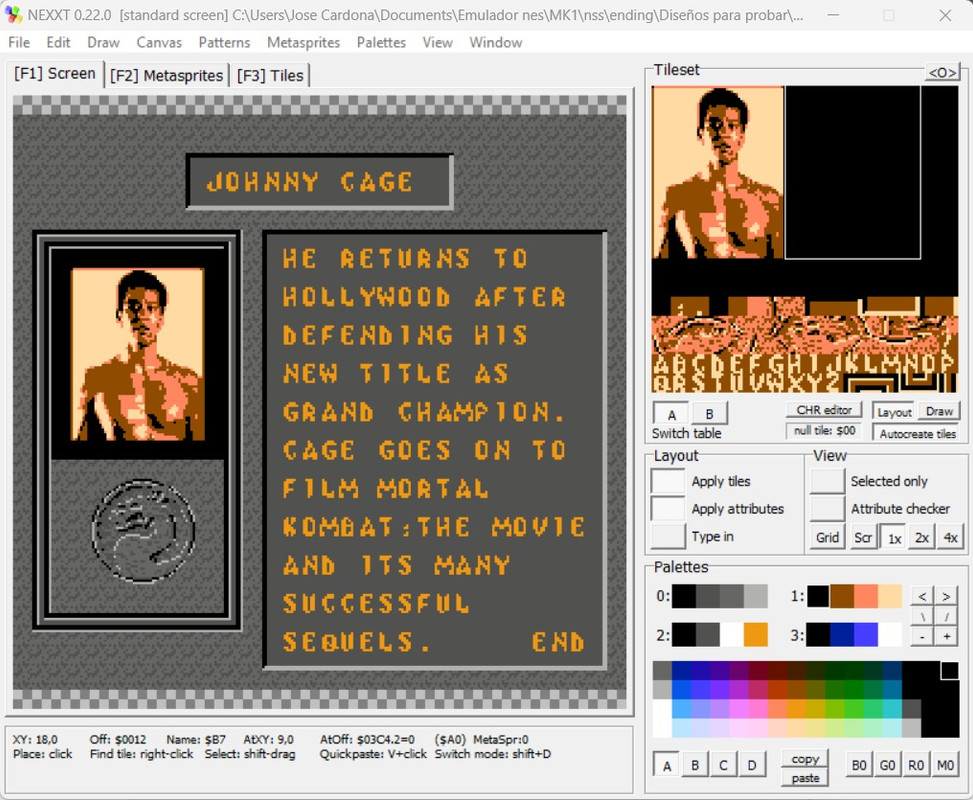Click the Scr grid button
Image resolution: width=973 pixels, height=800 pixels.
(x=863, y=537)
